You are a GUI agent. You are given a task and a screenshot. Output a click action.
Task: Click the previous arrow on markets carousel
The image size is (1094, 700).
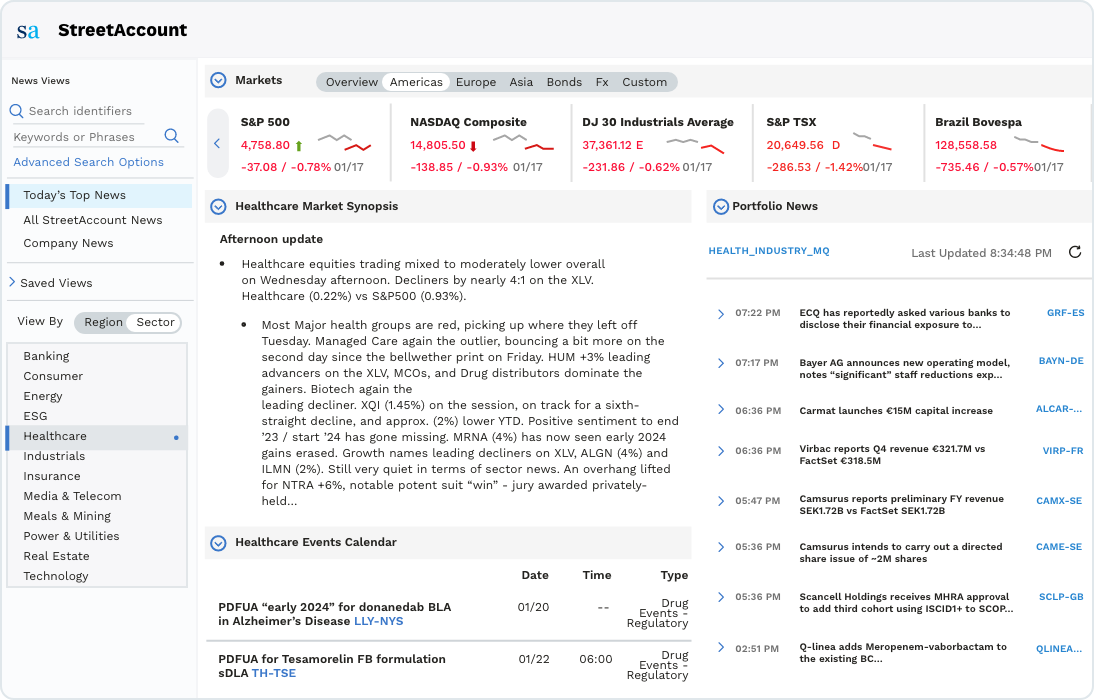(x=218, y=143)
